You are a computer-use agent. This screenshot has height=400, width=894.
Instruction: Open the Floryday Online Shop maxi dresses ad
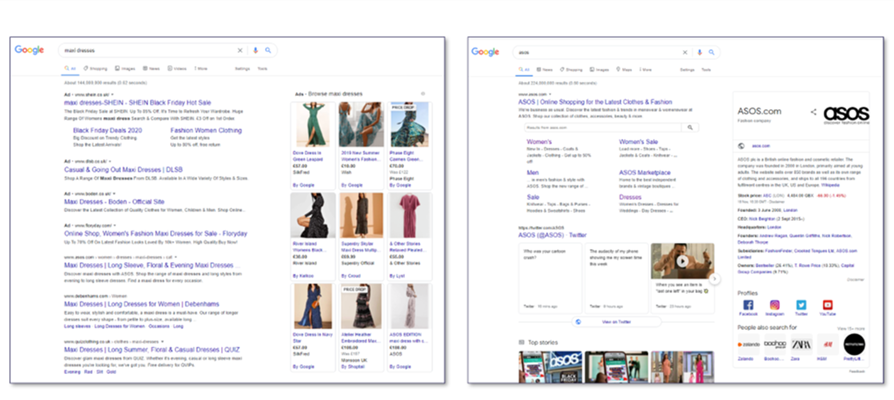pyautogui.click(x=156, y=234)
